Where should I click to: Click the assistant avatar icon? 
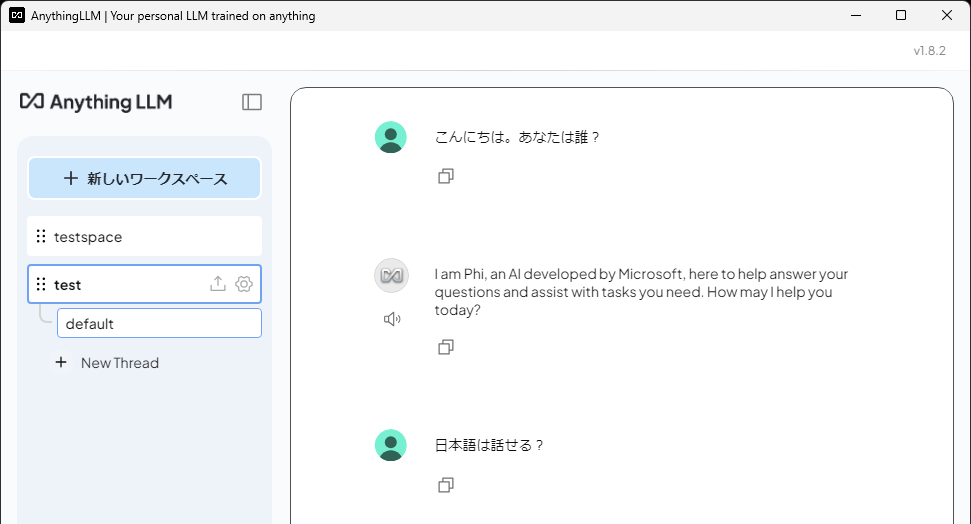[x=391, y=275]
